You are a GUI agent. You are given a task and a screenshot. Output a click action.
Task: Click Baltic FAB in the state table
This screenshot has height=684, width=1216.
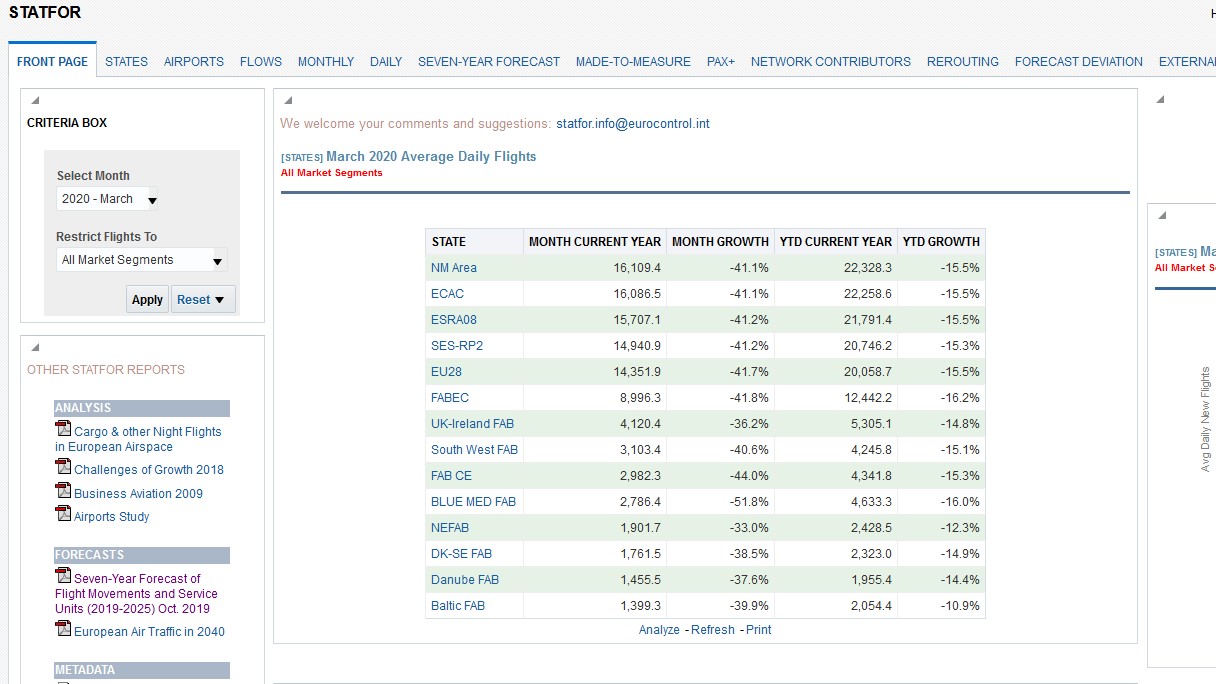[458, 606]
